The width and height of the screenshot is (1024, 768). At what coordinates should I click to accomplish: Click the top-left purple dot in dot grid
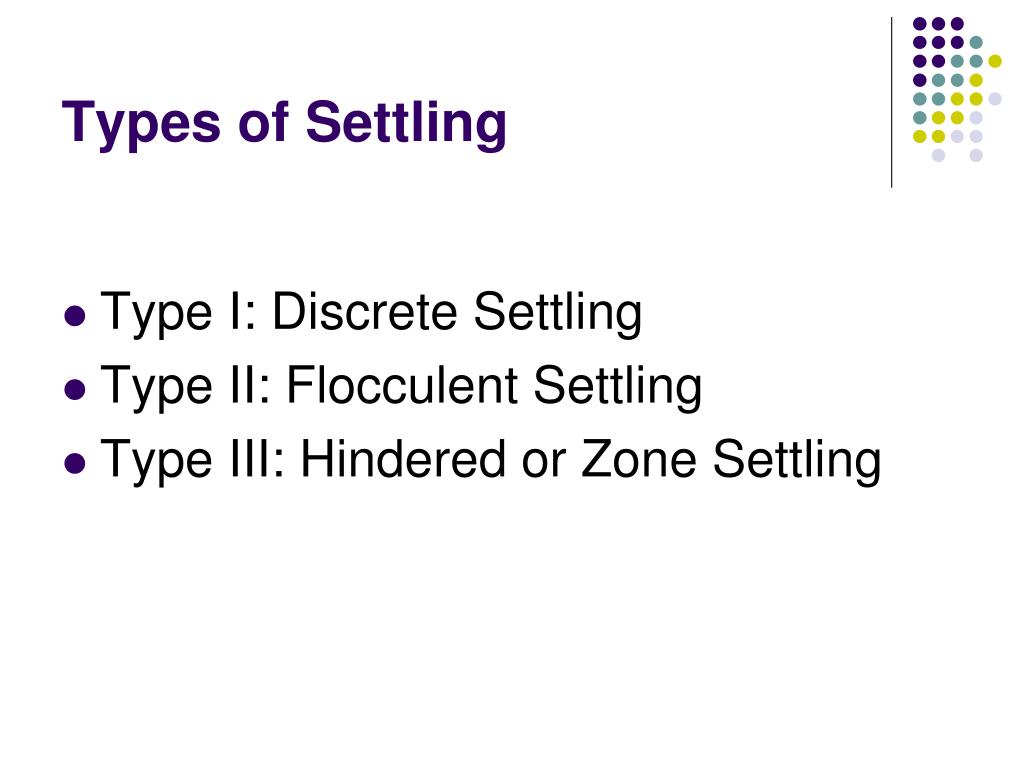click(x=920, y=24)
